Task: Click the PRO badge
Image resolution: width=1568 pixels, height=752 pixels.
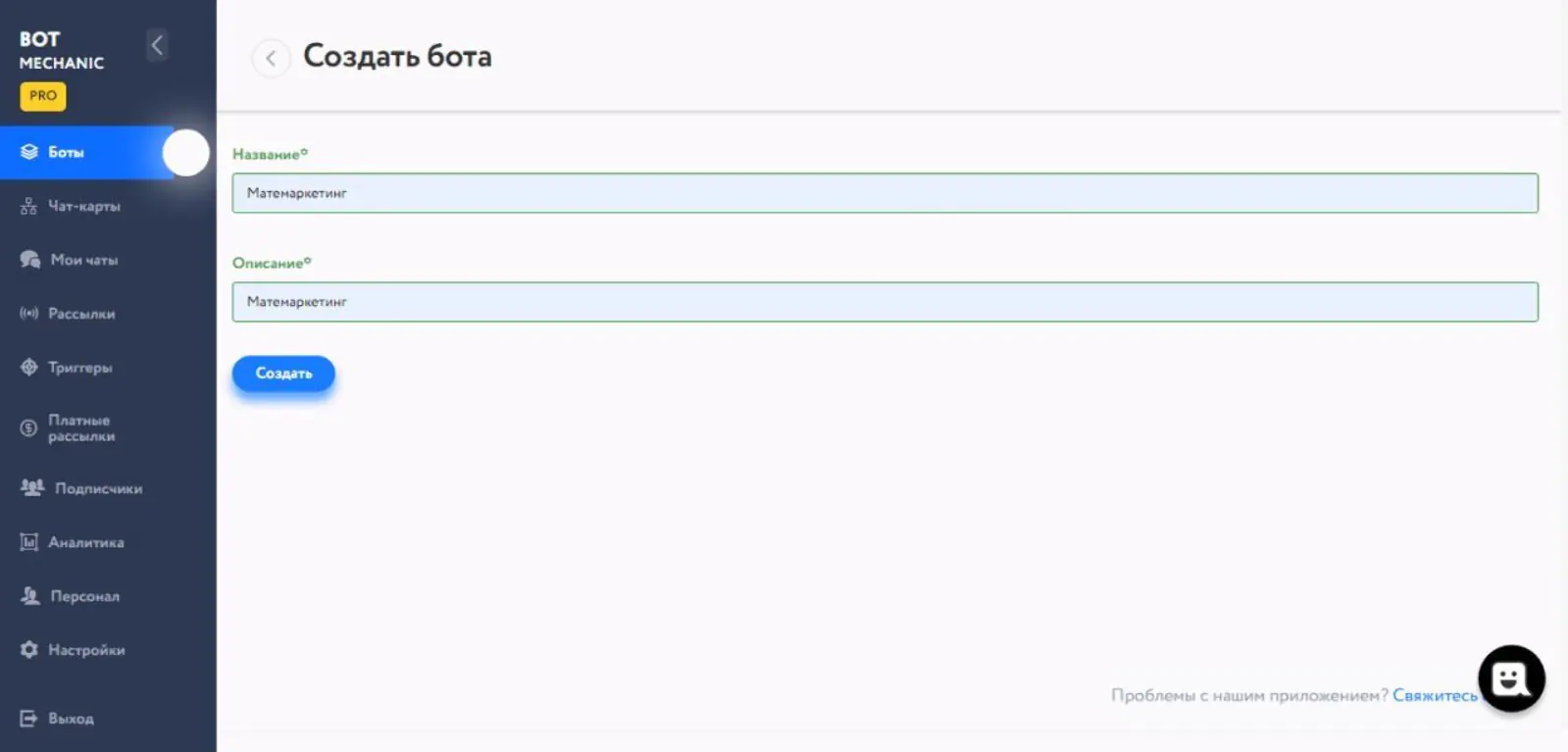Action: click(42, 96)
